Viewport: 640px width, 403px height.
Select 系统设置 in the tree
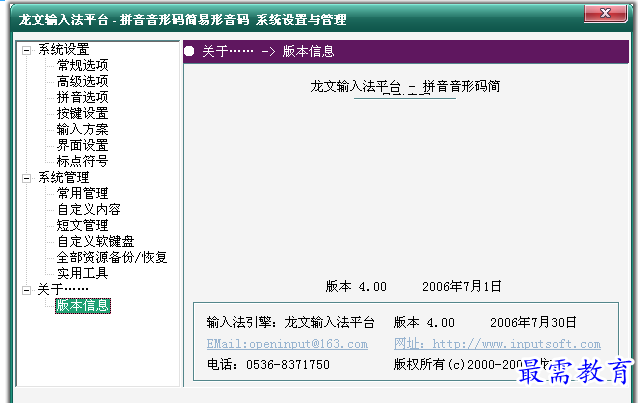(x=64, y=50)
